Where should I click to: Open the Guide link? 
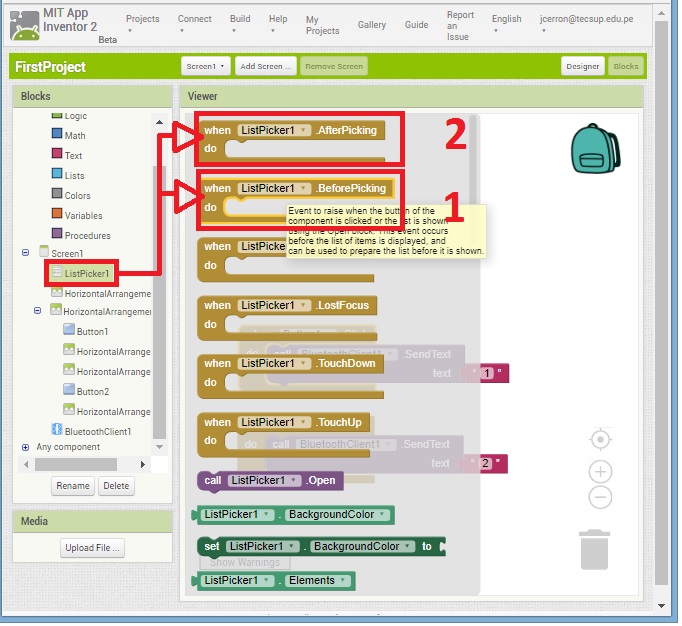click(417, 25)
